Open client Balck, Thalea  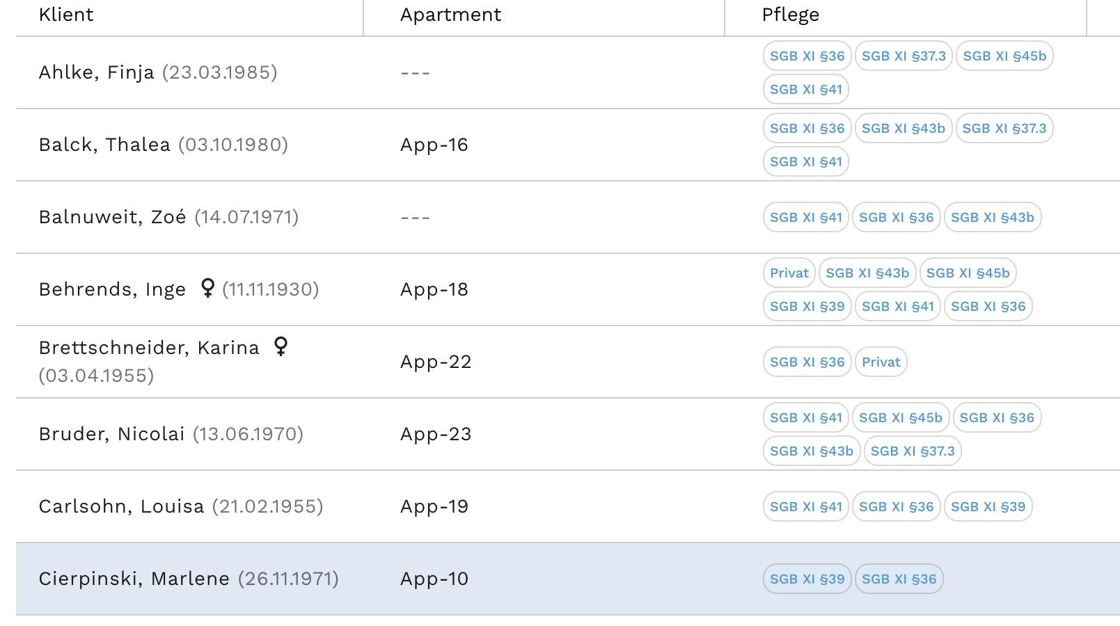(104, 144)
